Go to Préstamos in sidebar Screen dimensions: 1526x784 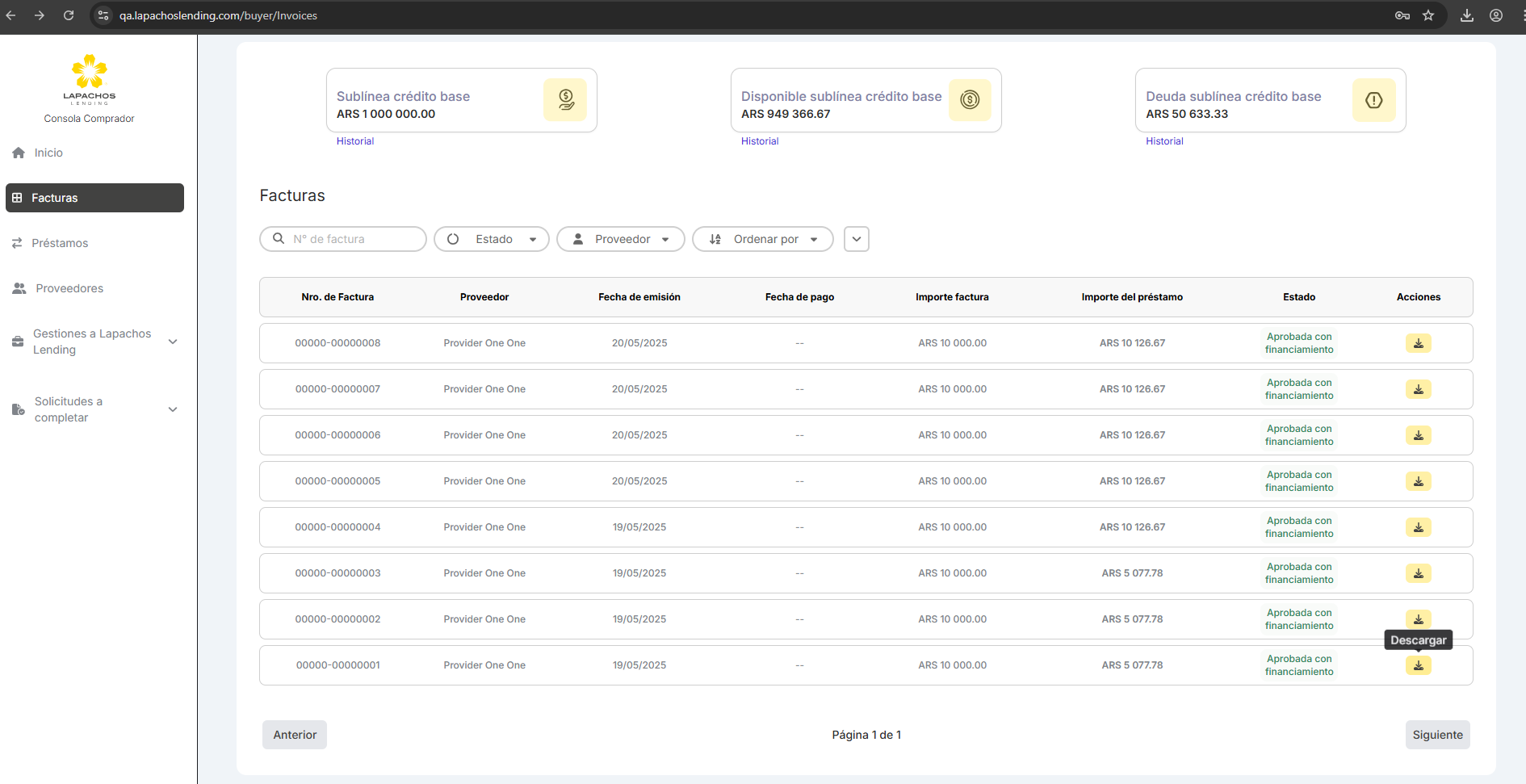click(x=60, y=243)
